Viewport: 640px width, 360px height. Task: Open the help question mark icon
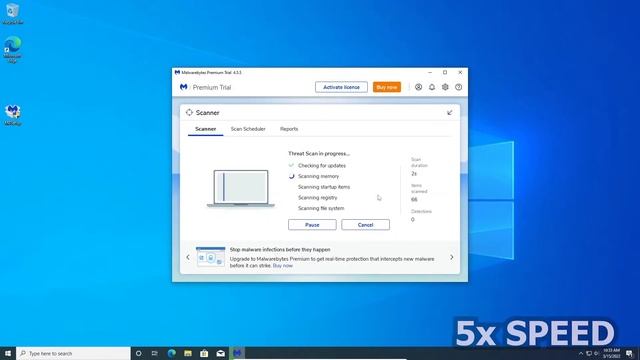(458, 87)
